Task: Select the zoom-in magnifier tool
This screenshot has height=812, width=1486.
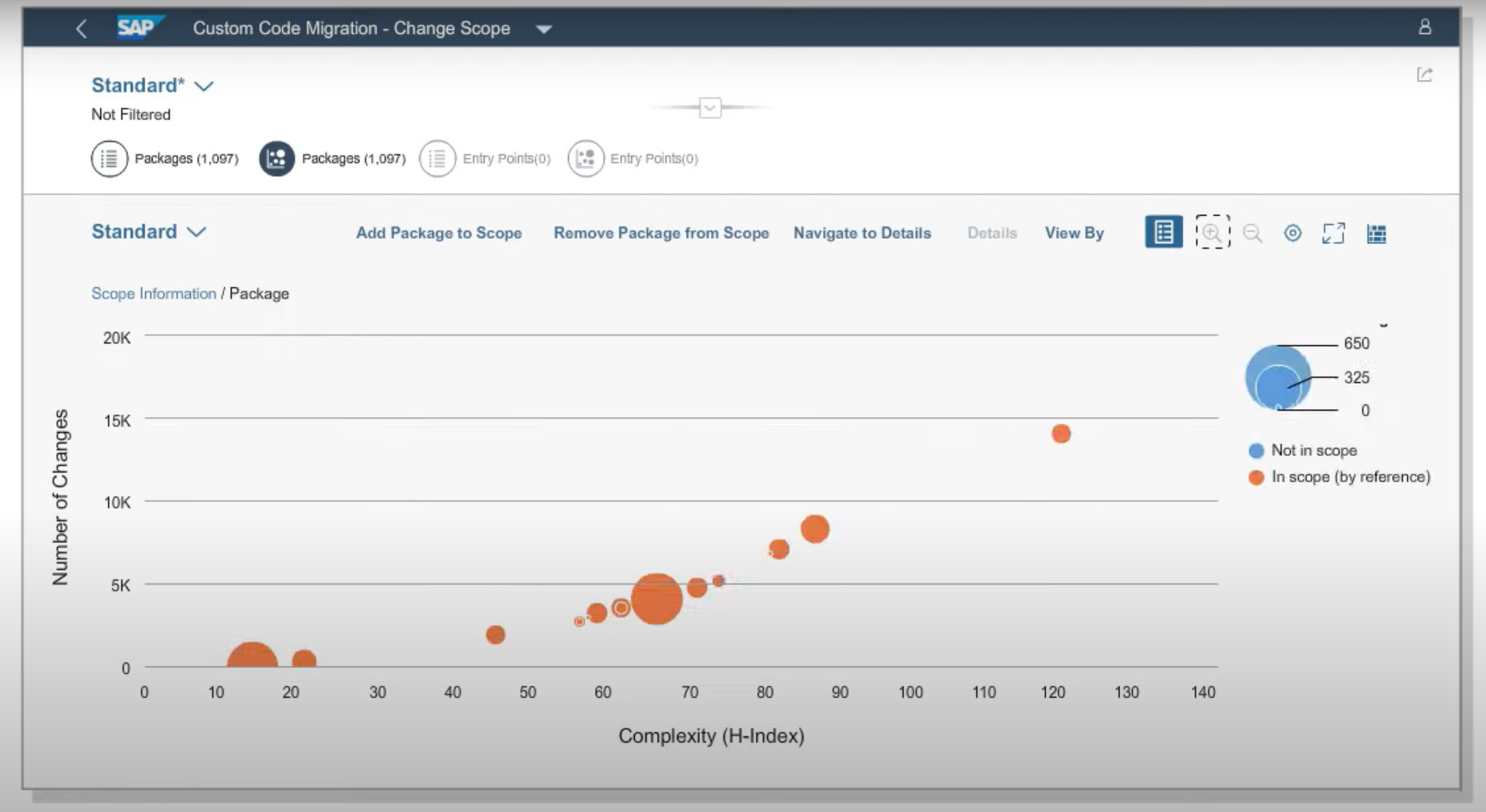Action: point(1213,233)
